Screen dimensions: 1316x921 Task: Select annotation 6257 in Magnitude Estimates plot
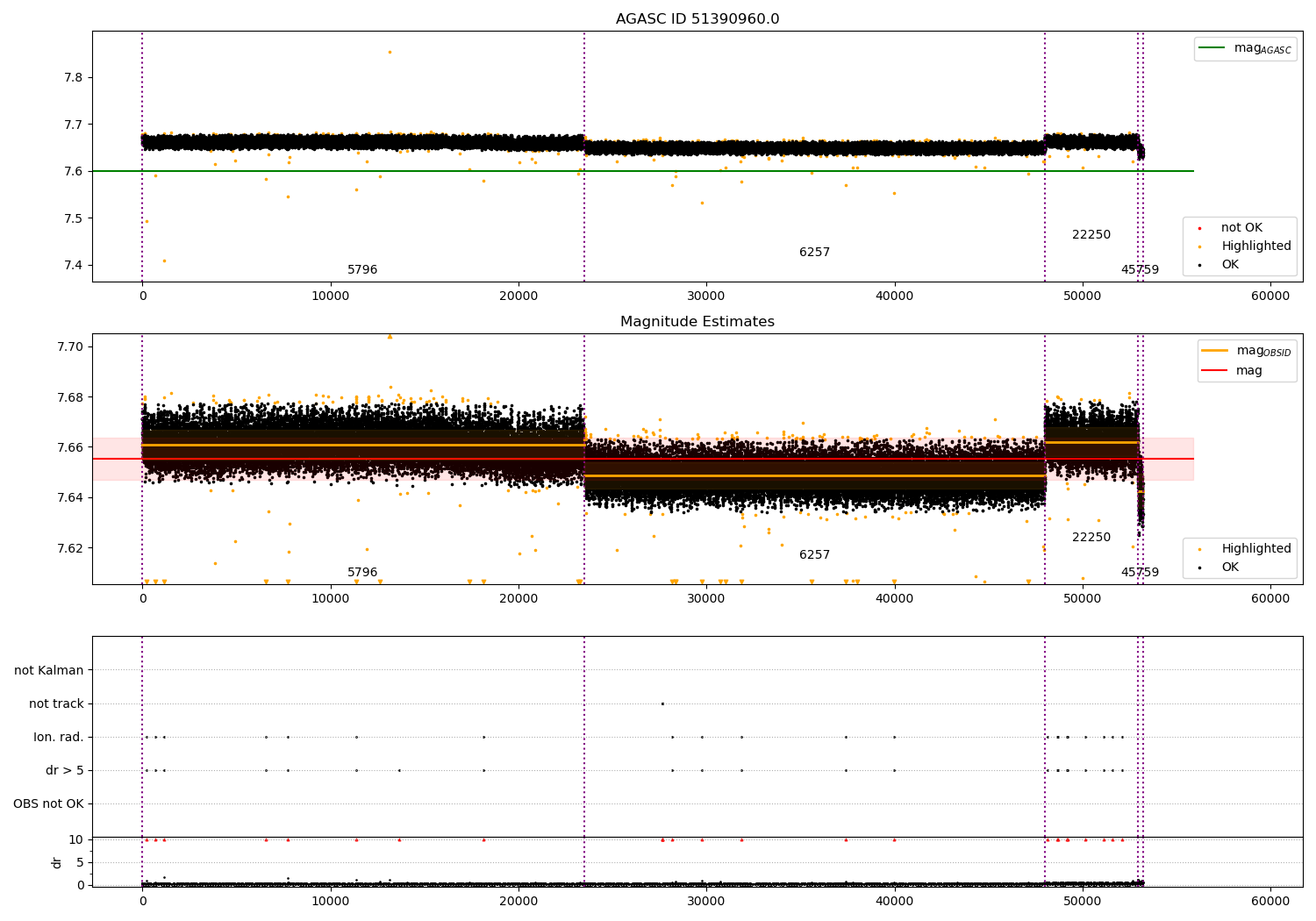coord(814,555)
